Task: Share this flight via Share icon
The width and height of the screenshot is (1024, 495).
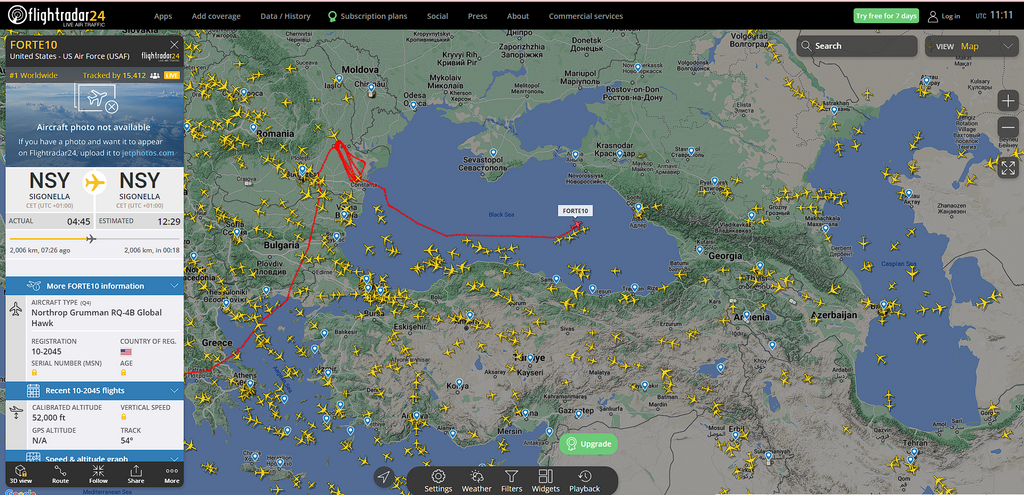Action: pyautogui.click(x=136, y=474)
